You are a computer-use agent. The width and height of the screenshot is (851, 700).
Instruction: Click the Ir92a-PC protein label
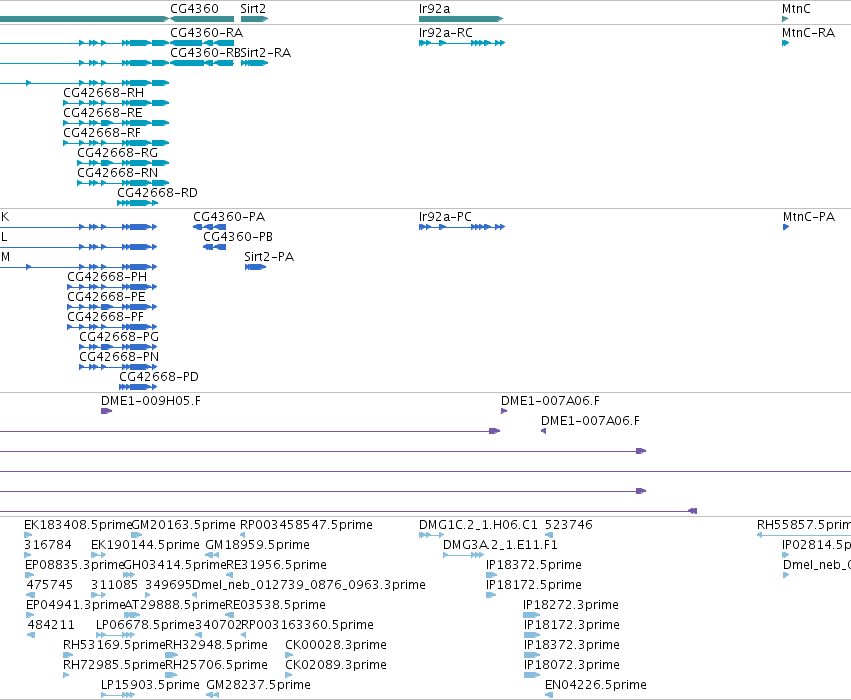(445, 217)
